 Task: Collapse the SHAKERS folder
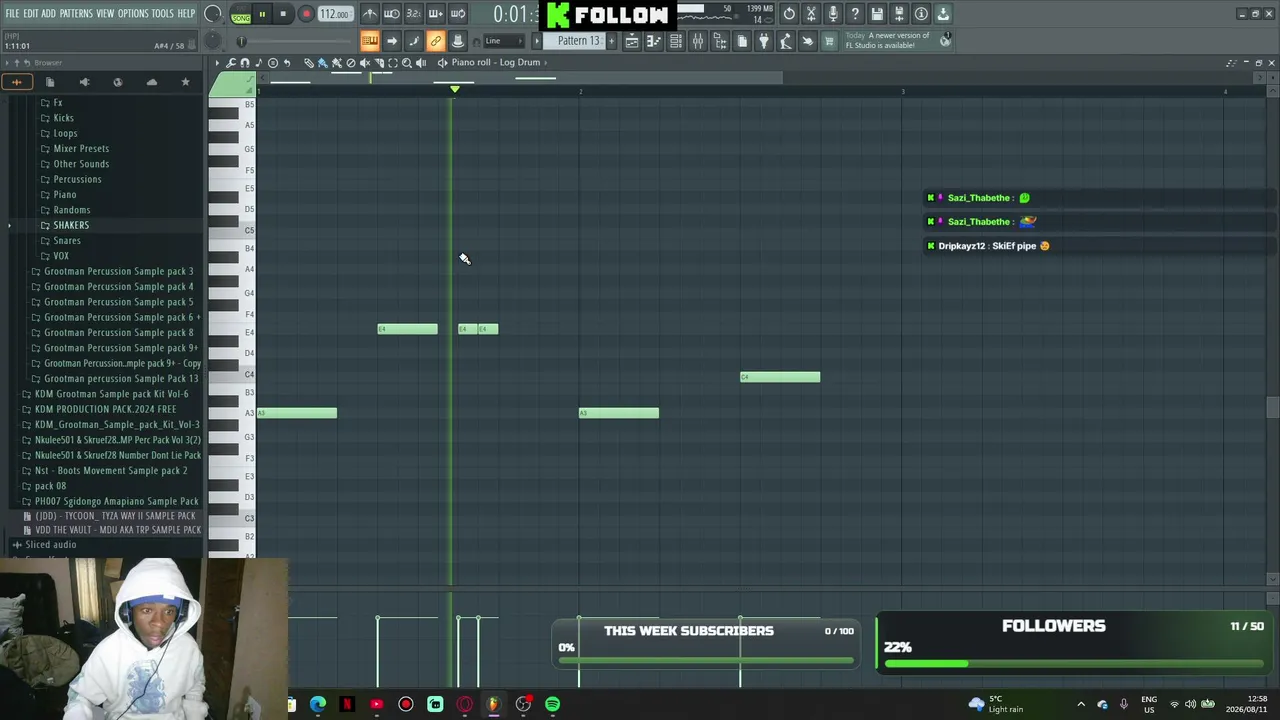pyautogui.click(x=71, y=225)
